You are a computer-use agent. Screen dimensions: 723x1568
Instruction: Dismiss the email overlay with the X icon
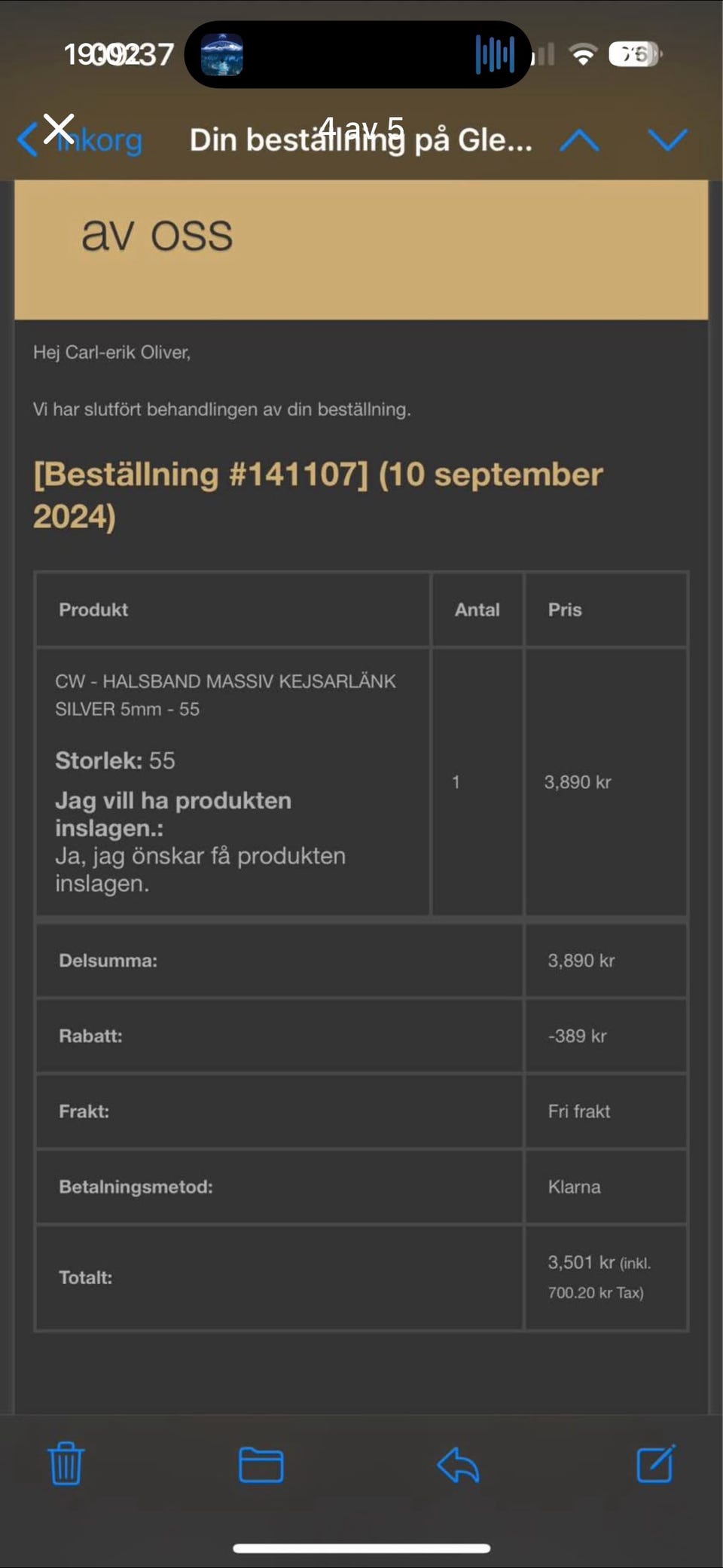point(58,128)
